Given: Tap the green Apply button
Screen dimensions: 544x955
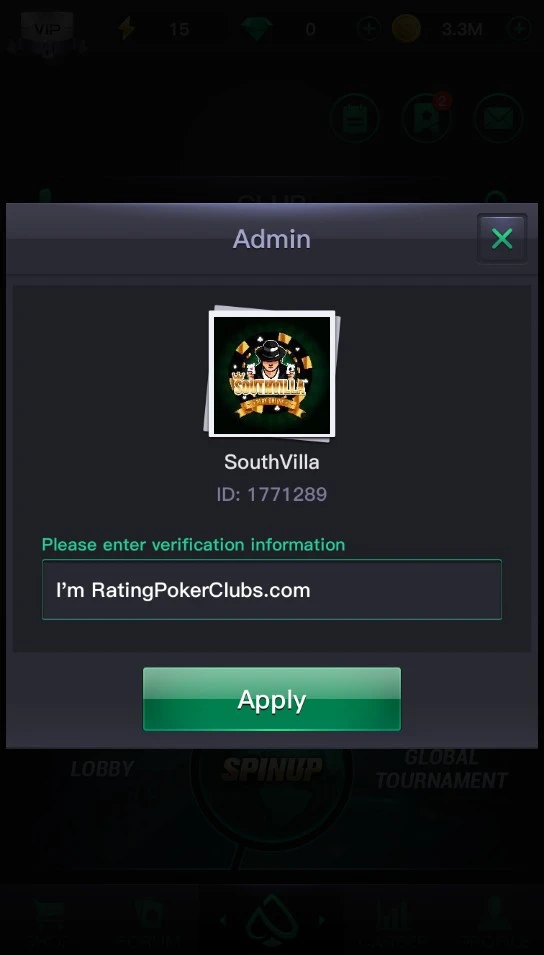Looking at the screenshot, I should (272, 699).
